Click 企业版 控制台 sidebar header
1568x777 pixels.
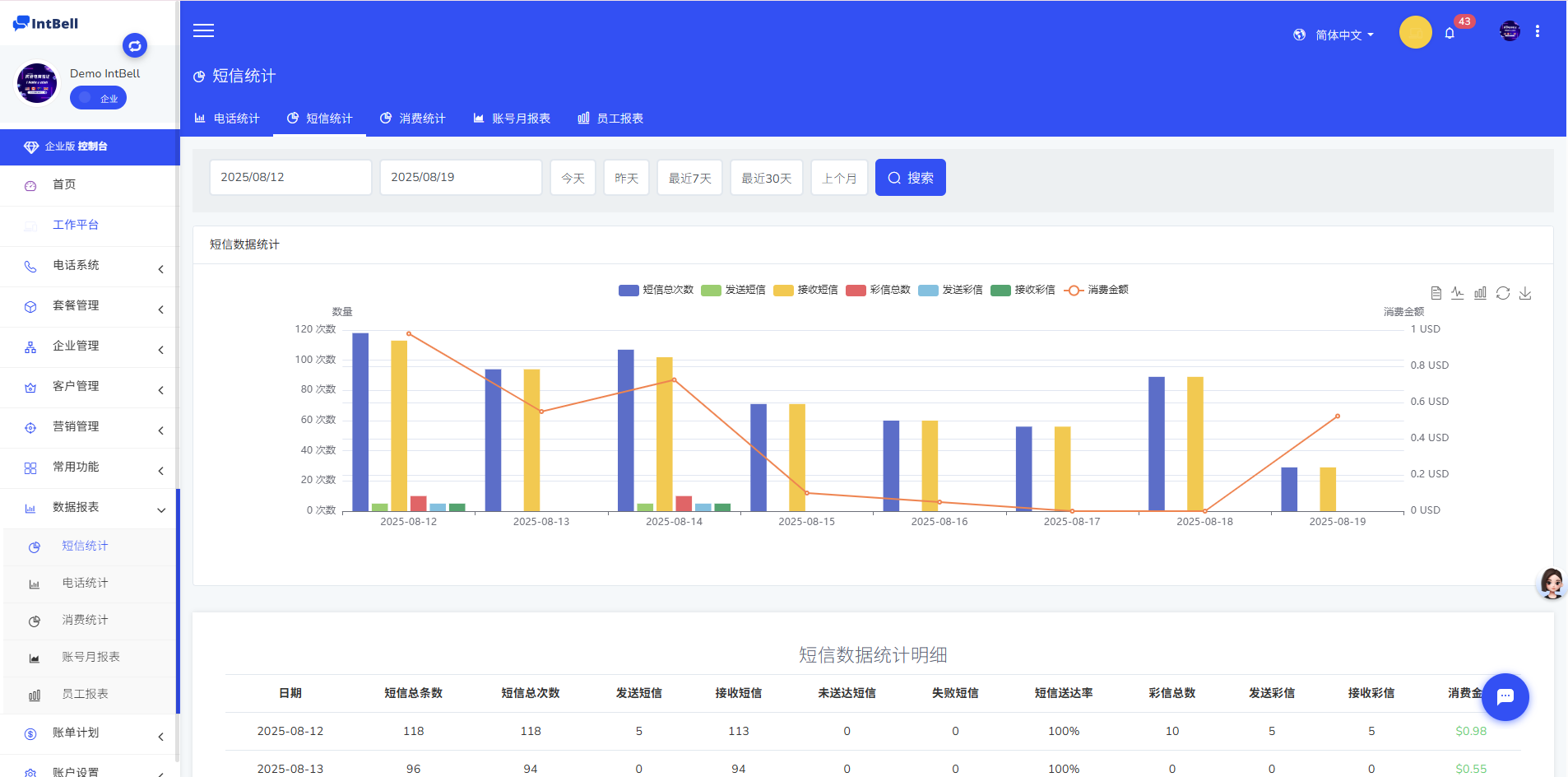point(90,147)
